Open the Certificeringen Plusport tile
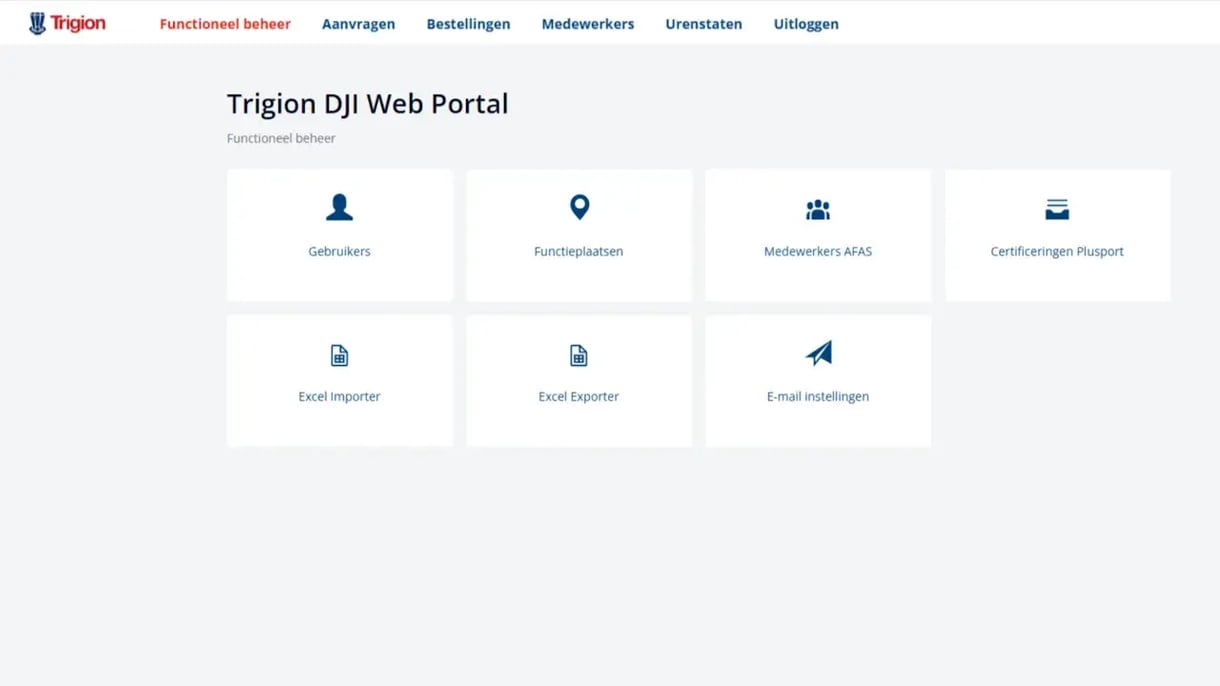The image size is (1220, 686). [x=1057, y=235]
